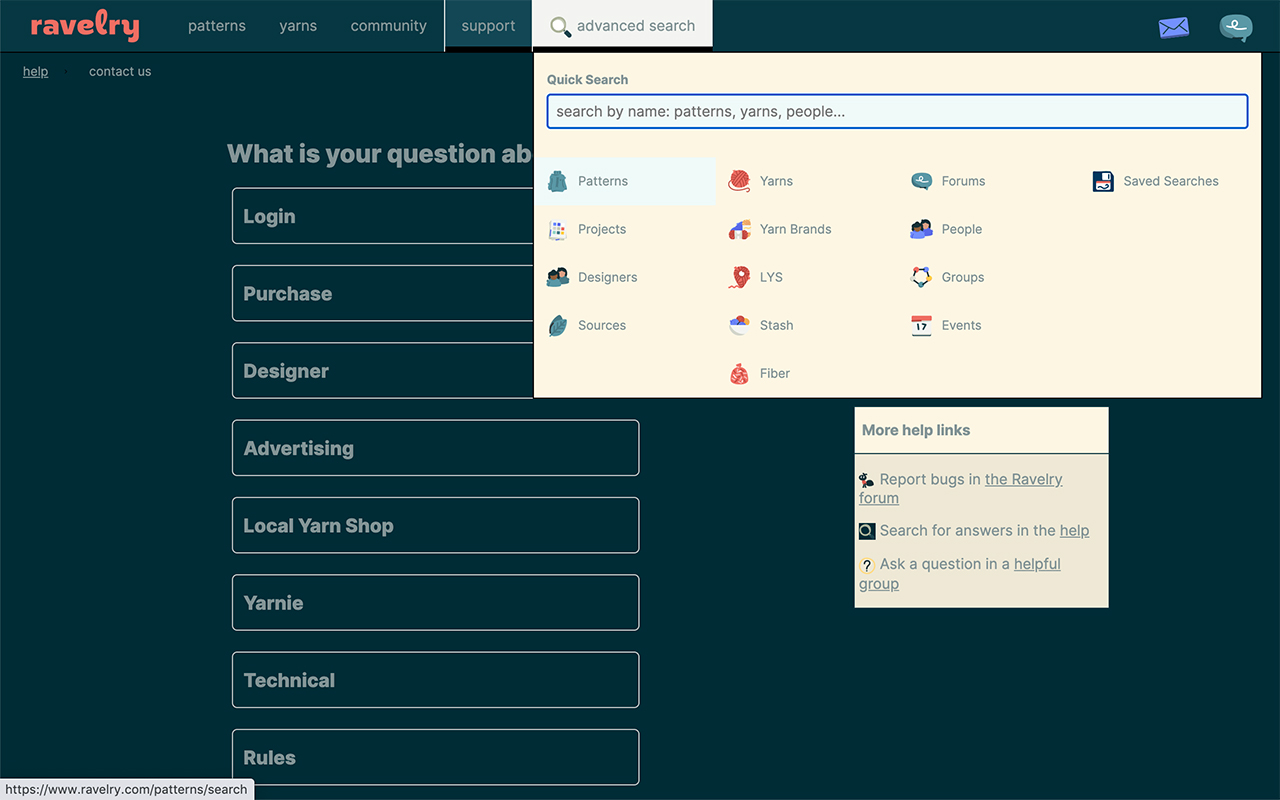
Task: Choose the Technical question category
Action: [x=435, y=680]
